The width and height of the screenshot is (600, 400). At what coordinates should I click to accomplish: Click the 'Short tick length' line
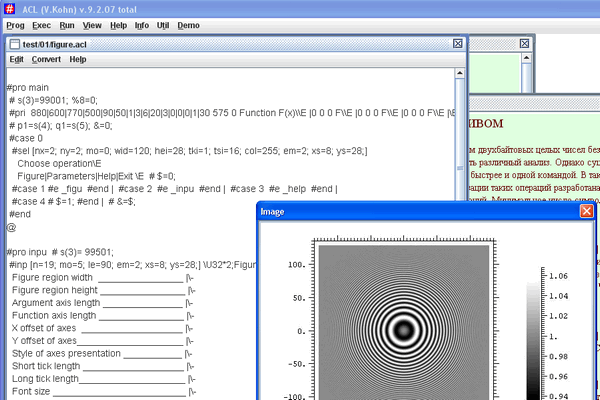pos(103,366)
